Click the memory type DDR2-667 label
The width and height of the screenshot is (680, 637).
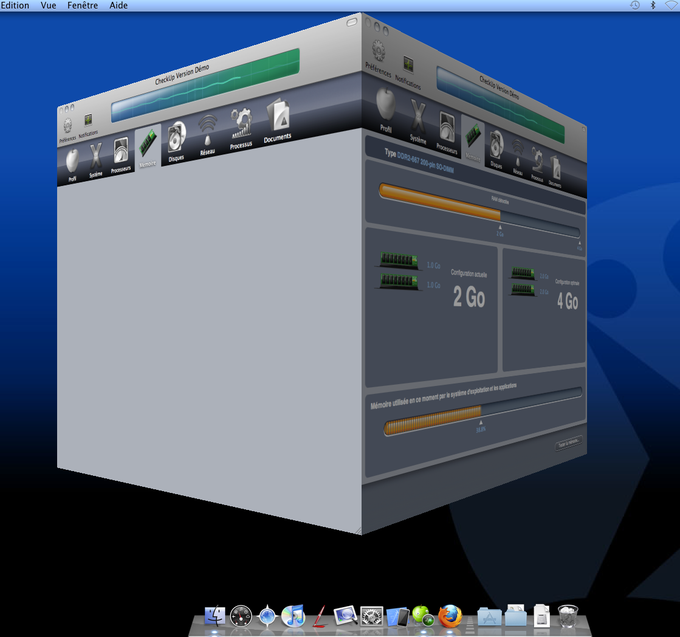point(425,162)
